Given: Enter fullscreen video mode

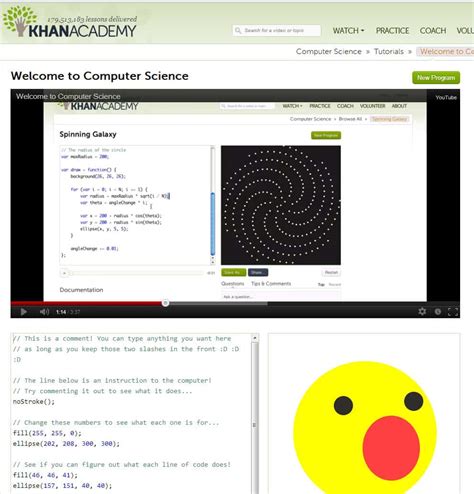Looking at the screenshot, I should coord(453,311).
